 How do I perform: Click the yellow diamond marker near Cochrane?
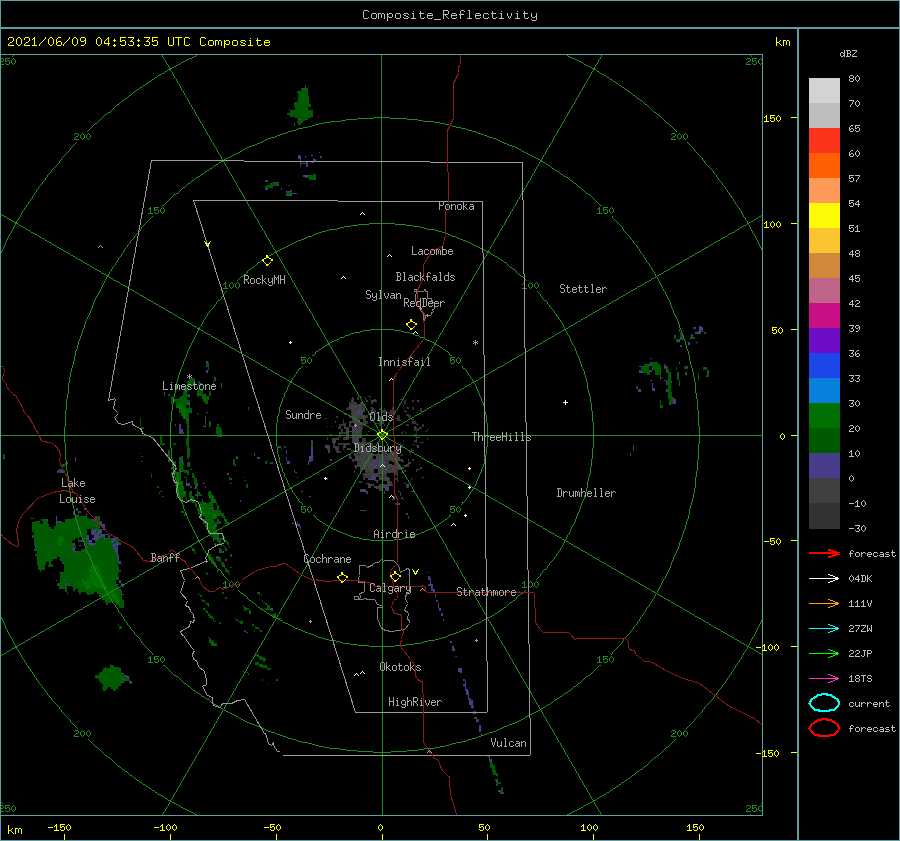click(343, 577)
